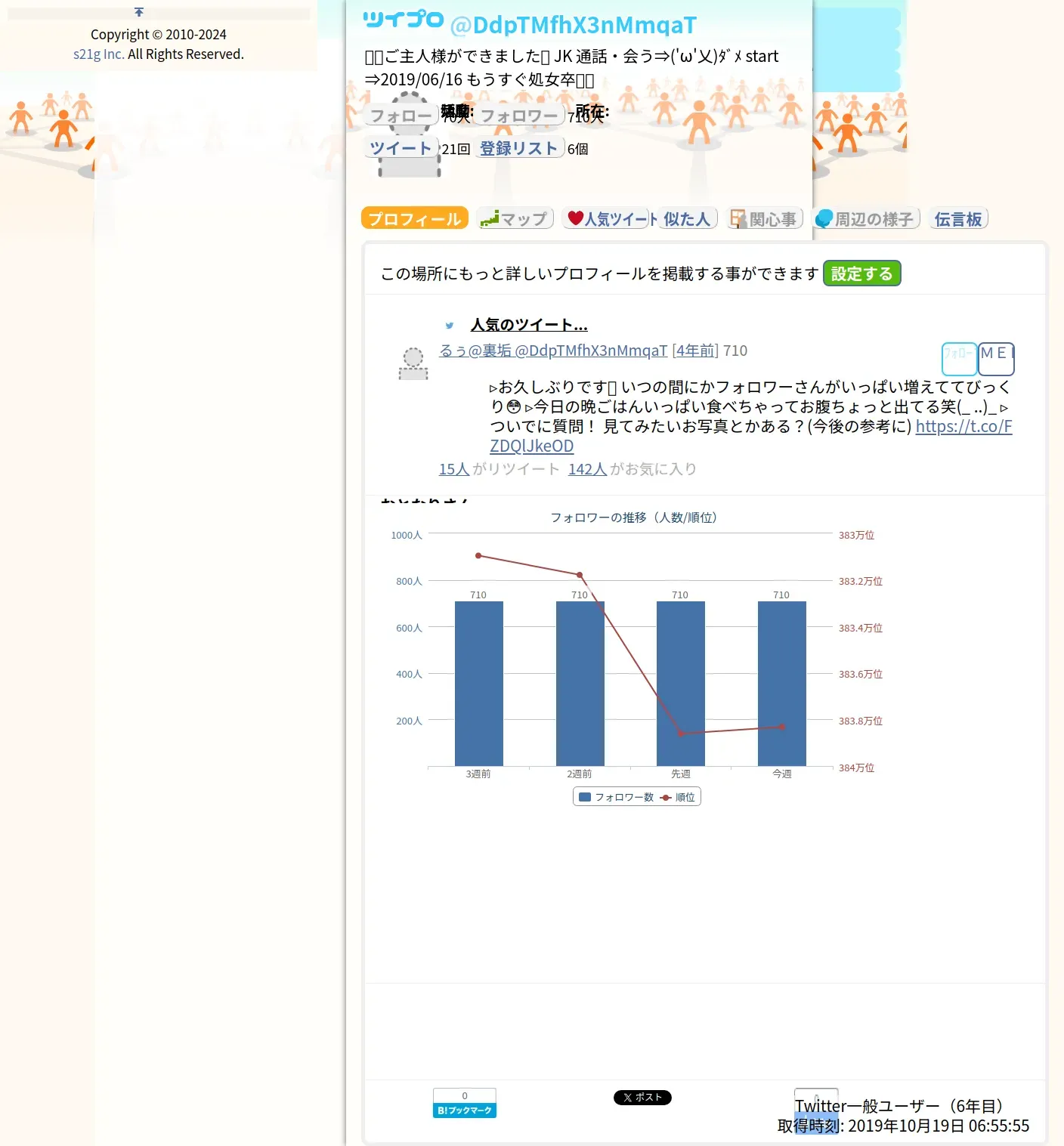This screenshot has height=1146, width=1064.
Task: Switch to the 人気ツイート tab
Action: click(608, 218)
